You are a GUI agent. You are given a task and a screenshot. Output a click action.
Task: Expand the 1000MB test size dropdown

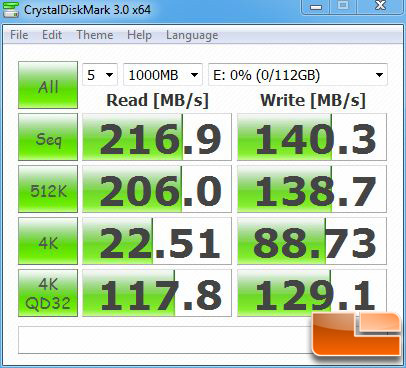pos(163,75)
